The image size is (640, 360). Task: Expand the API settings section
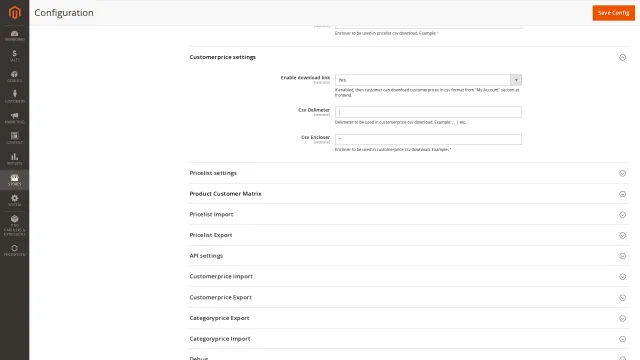pos(622,256)
